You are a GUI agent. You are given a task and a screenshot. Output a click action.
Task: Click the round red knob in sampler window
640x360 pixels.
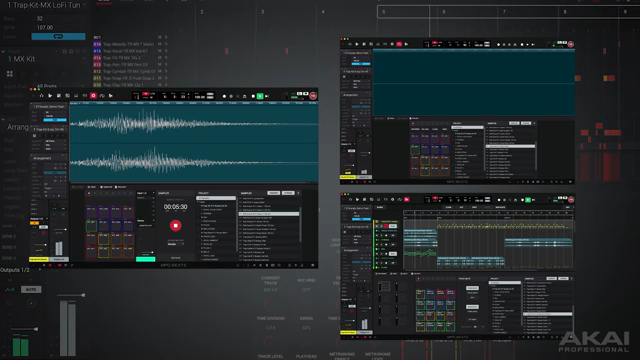pos(313,96)
